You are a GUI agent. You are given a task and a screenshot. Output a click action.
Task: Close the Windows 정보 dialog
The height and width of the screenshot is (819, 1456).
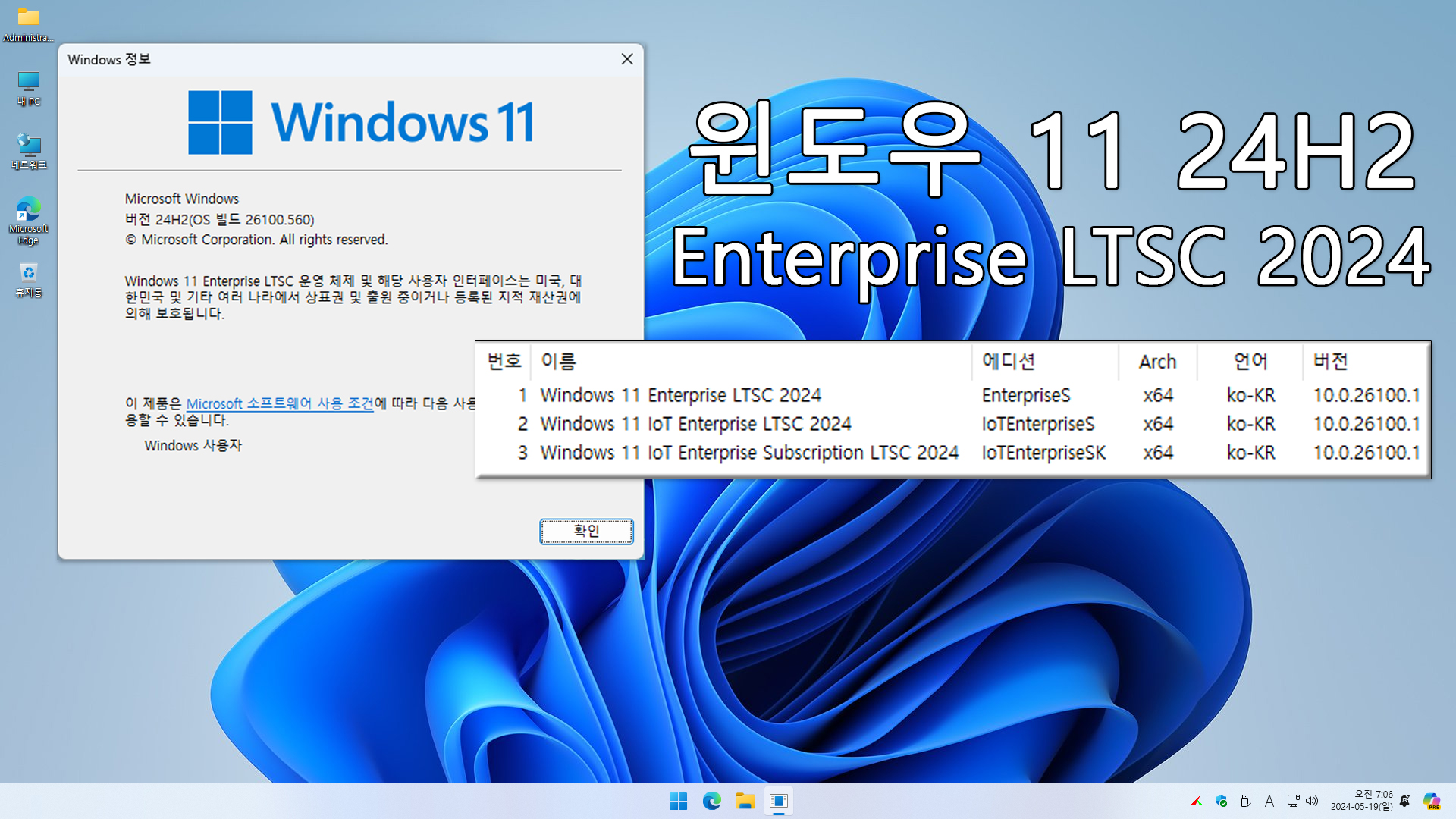tap(627, 59)
